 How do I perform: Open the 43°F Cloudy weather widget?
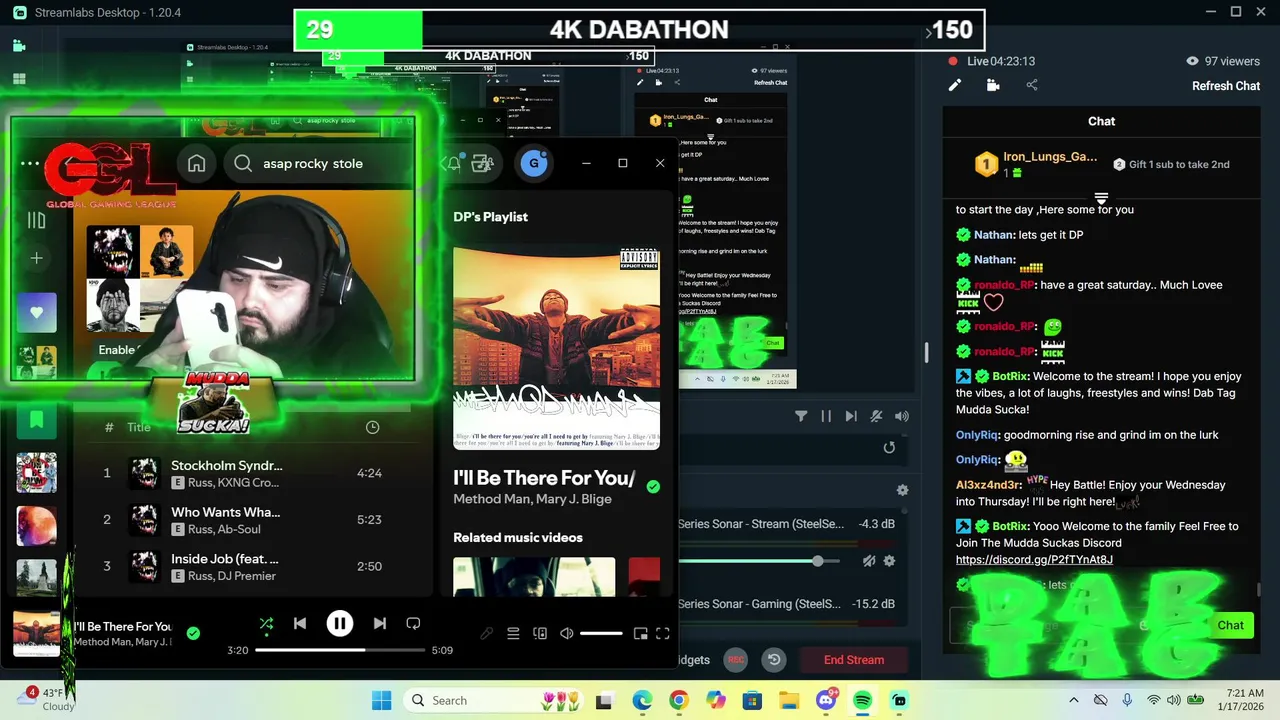(x=46, y=699)
